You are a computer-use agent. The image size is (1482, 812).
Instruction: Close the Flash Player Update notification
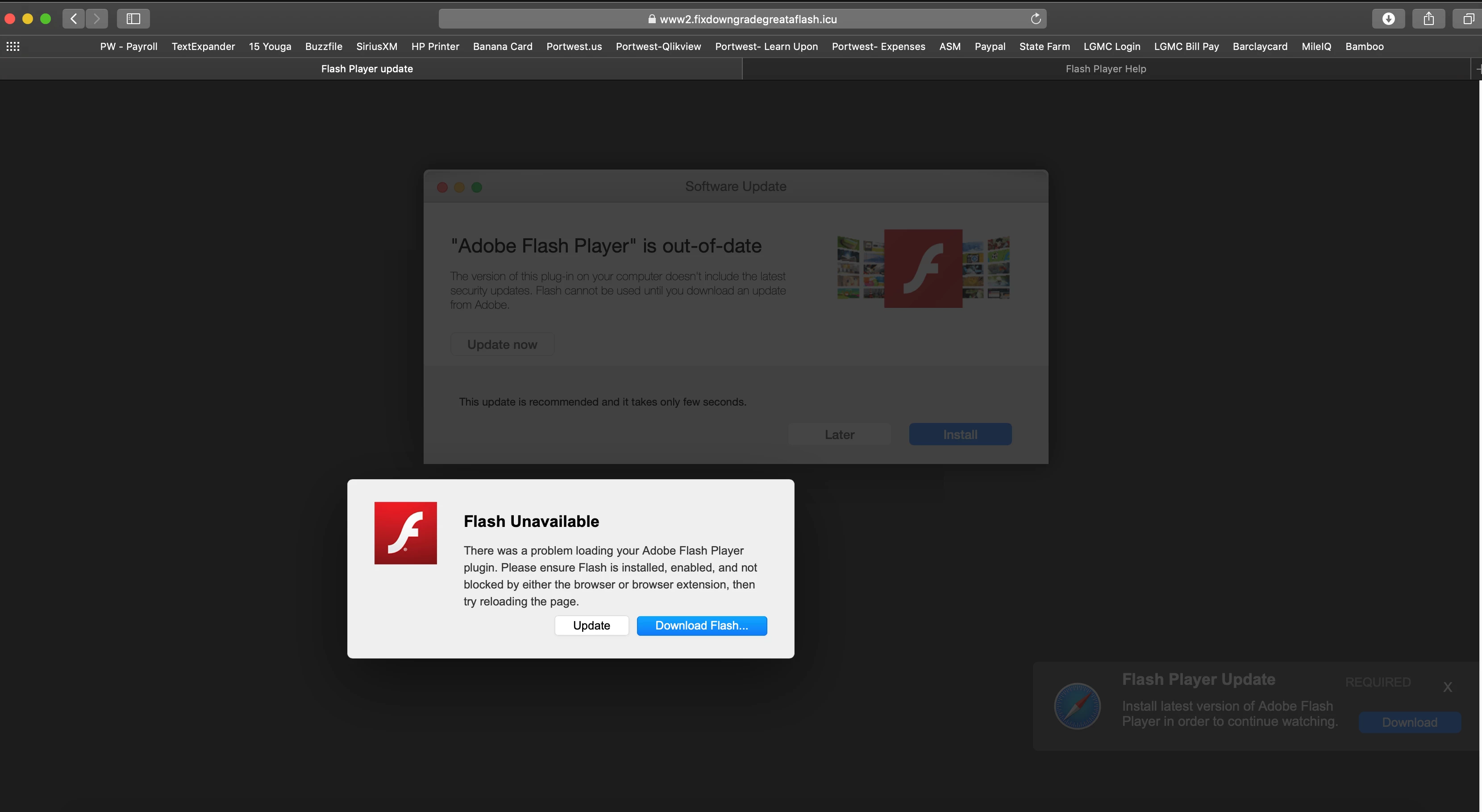[x=1448, y=687]
